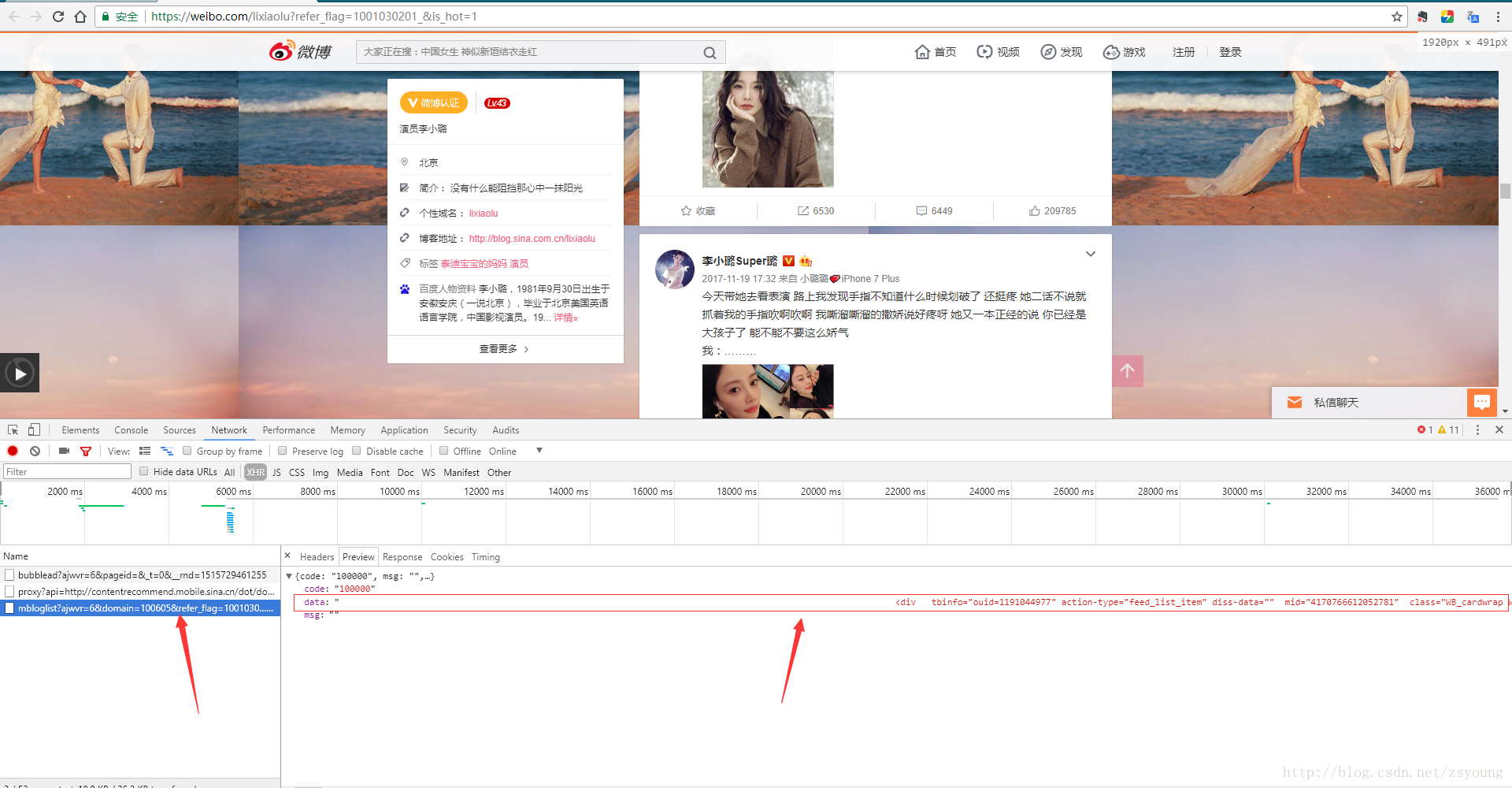Switch to the Application tab

pos(405,430)
